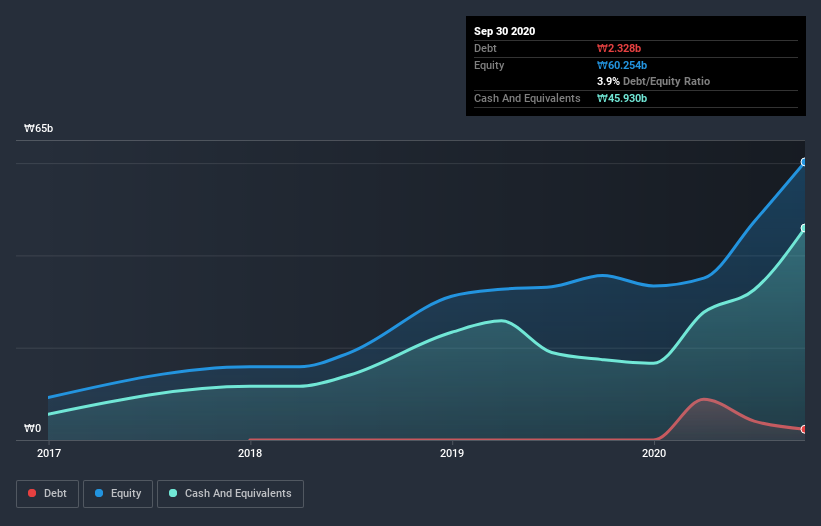Toggle the Debt series legend button
Screen dimensions: 821x526
tap(47, 494)
